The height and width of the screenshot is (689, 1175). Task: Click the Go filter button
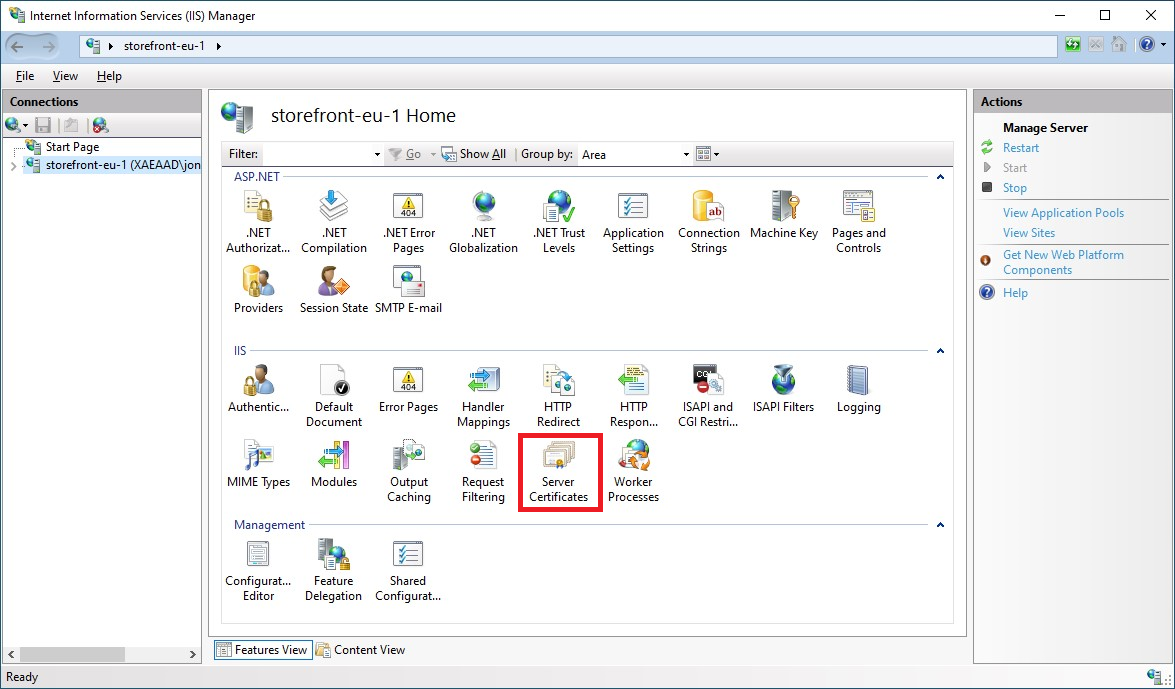[405, 154]
